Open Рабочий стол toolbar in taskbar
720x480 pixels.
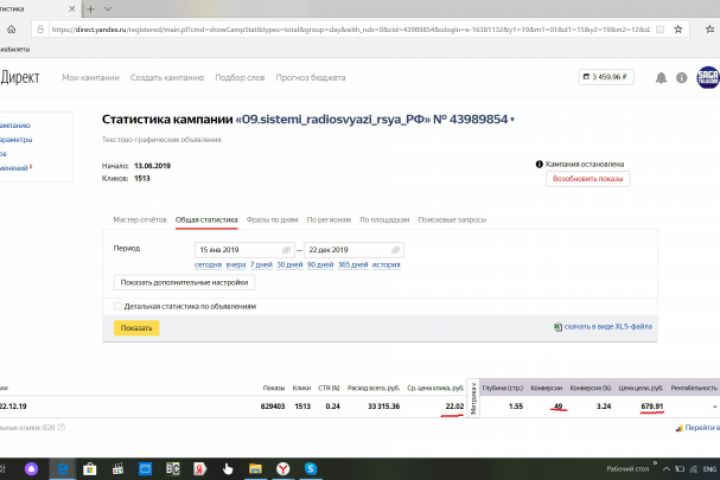tap(628, 469)
